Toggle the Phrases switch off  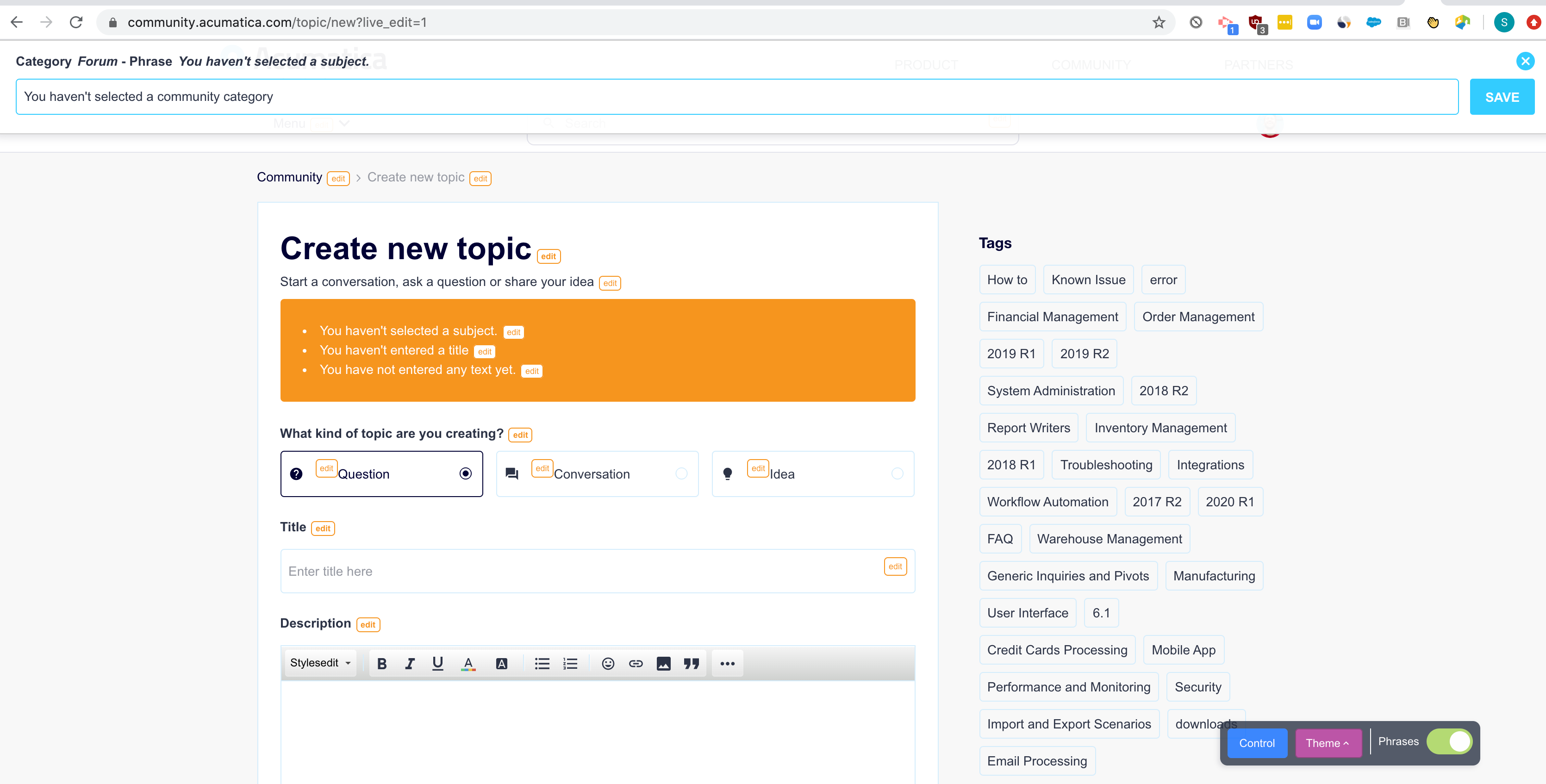[1449, 741]
